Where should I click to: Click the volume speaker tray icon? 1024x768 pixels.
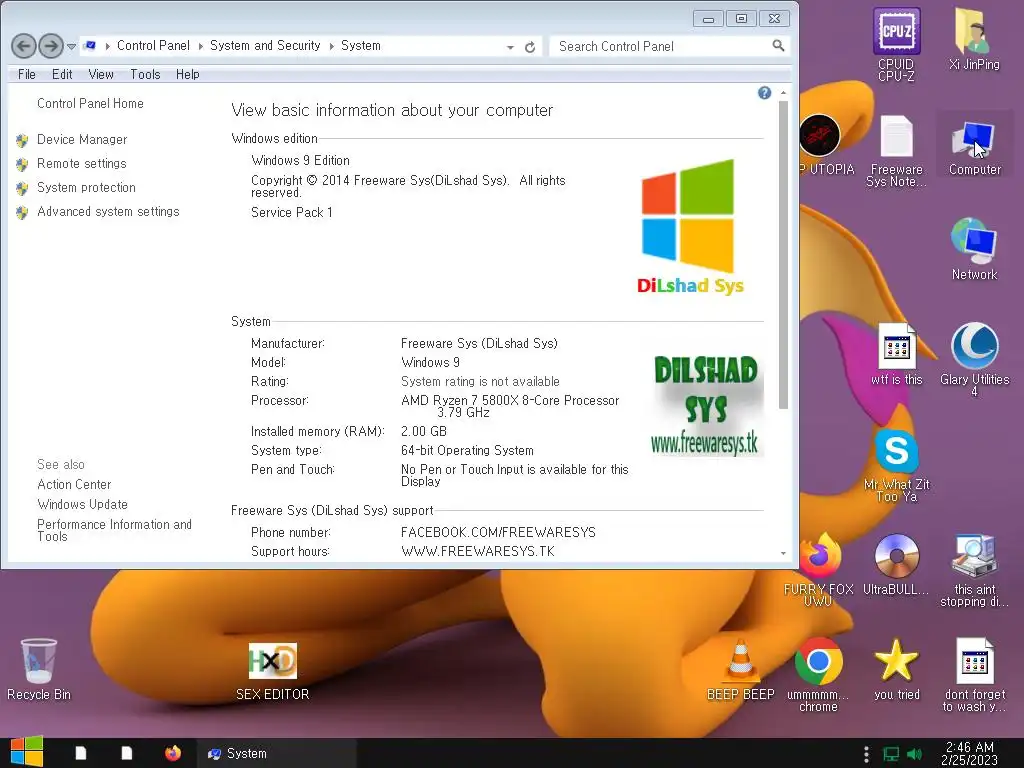(x=914, y=754)
